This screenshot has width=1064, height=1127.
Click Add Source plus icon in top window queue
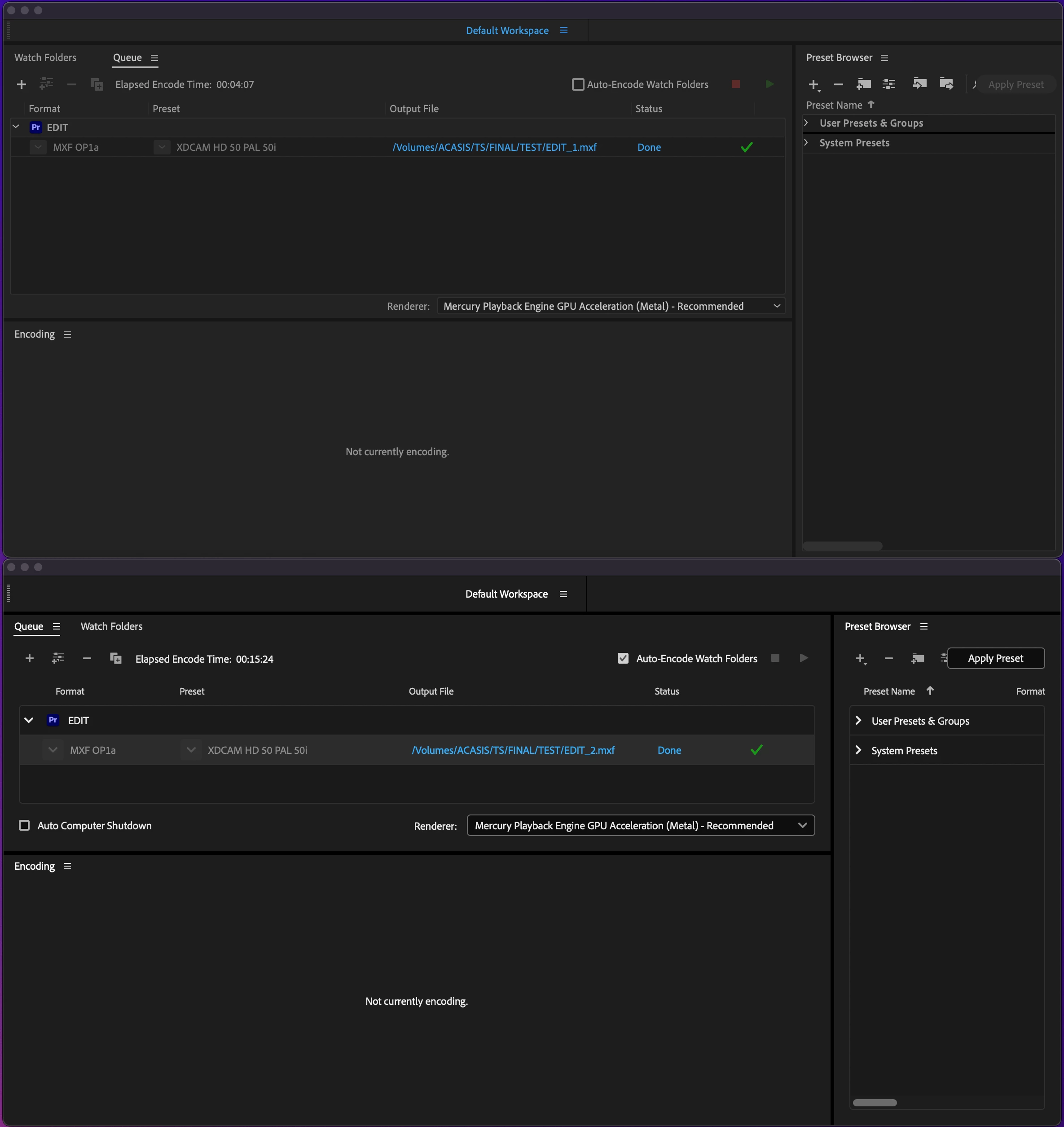point(22,84)
